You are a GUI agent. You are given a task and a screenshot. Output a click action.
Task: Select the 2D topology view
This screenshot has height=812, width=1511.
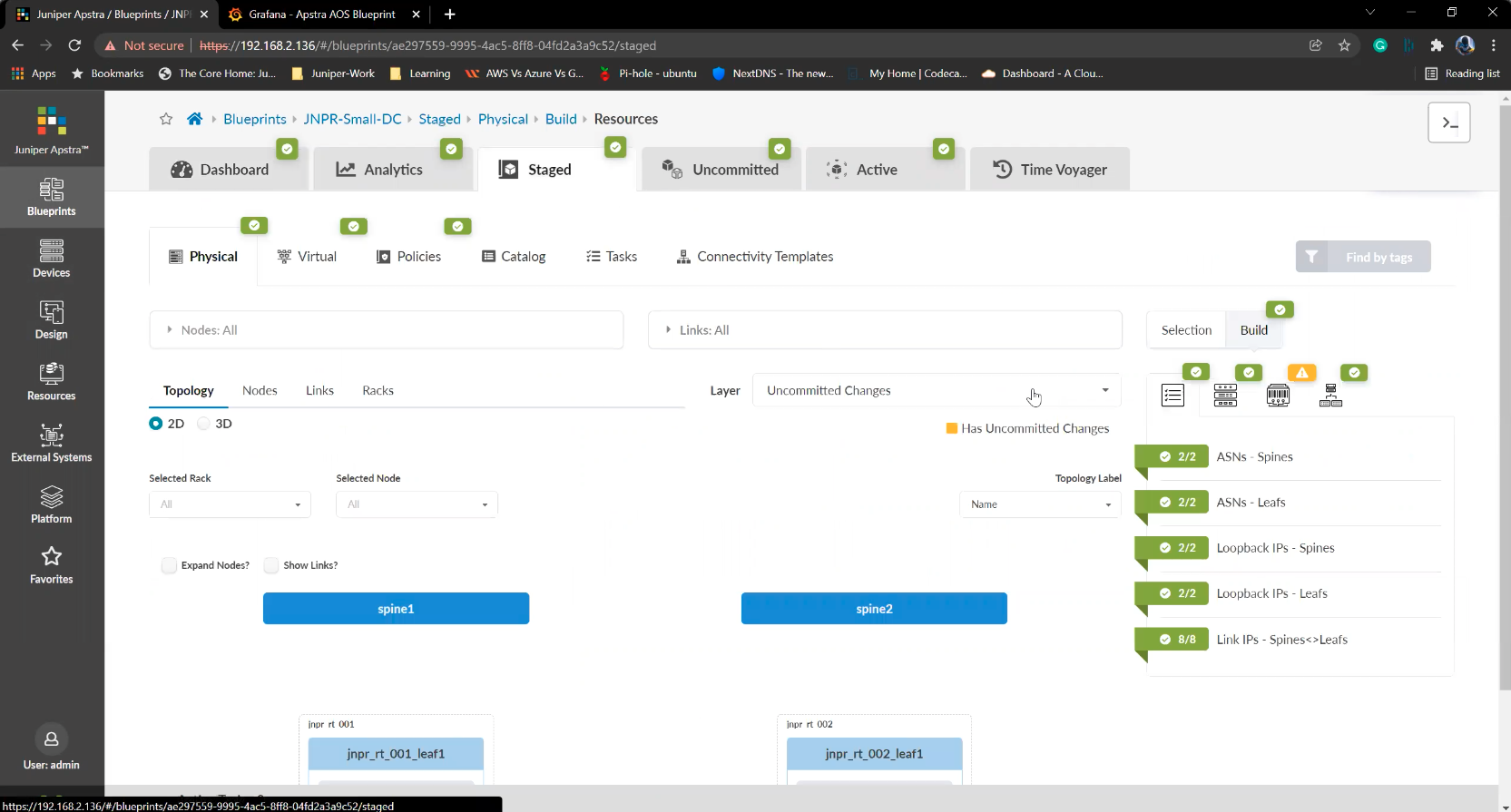(x=156, y=424)
